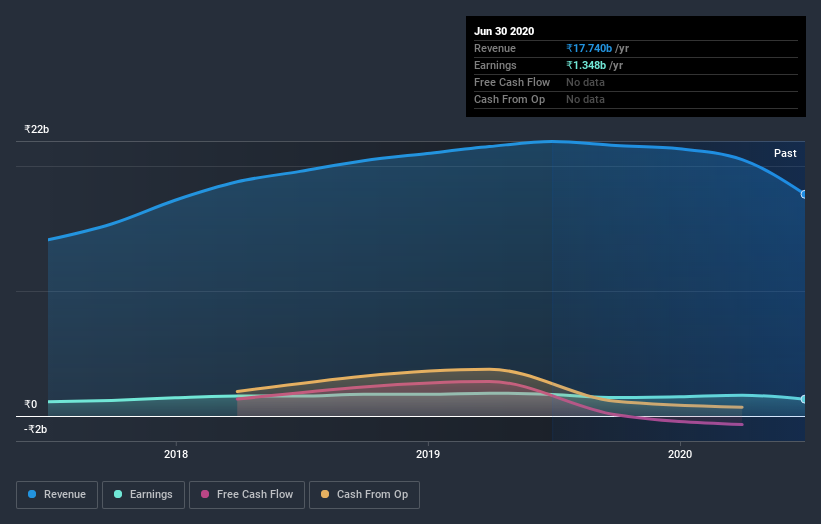The height and width of the screenshot is (524, 821).
Task: Click the -₹2b y-axis label
Action: coord(35,429)
